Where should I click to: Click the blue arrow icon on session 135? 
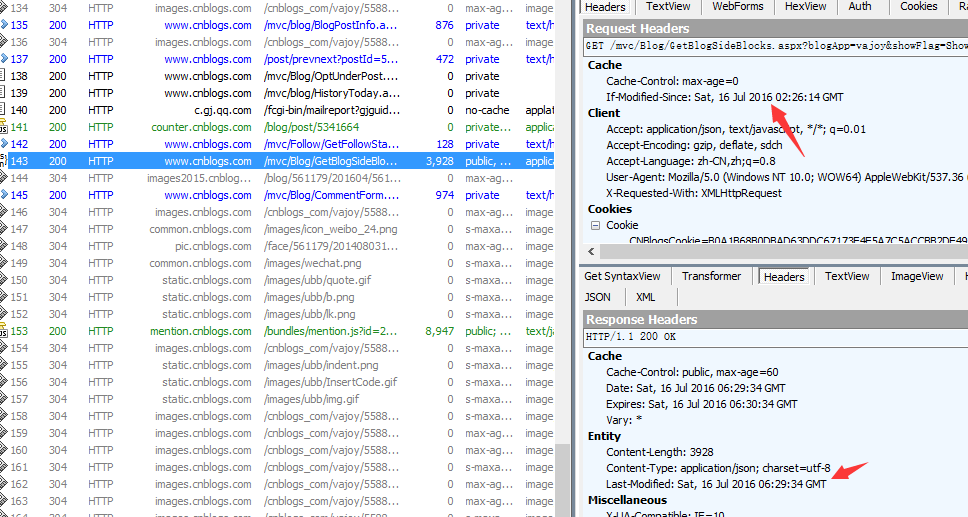pos(4,25)
